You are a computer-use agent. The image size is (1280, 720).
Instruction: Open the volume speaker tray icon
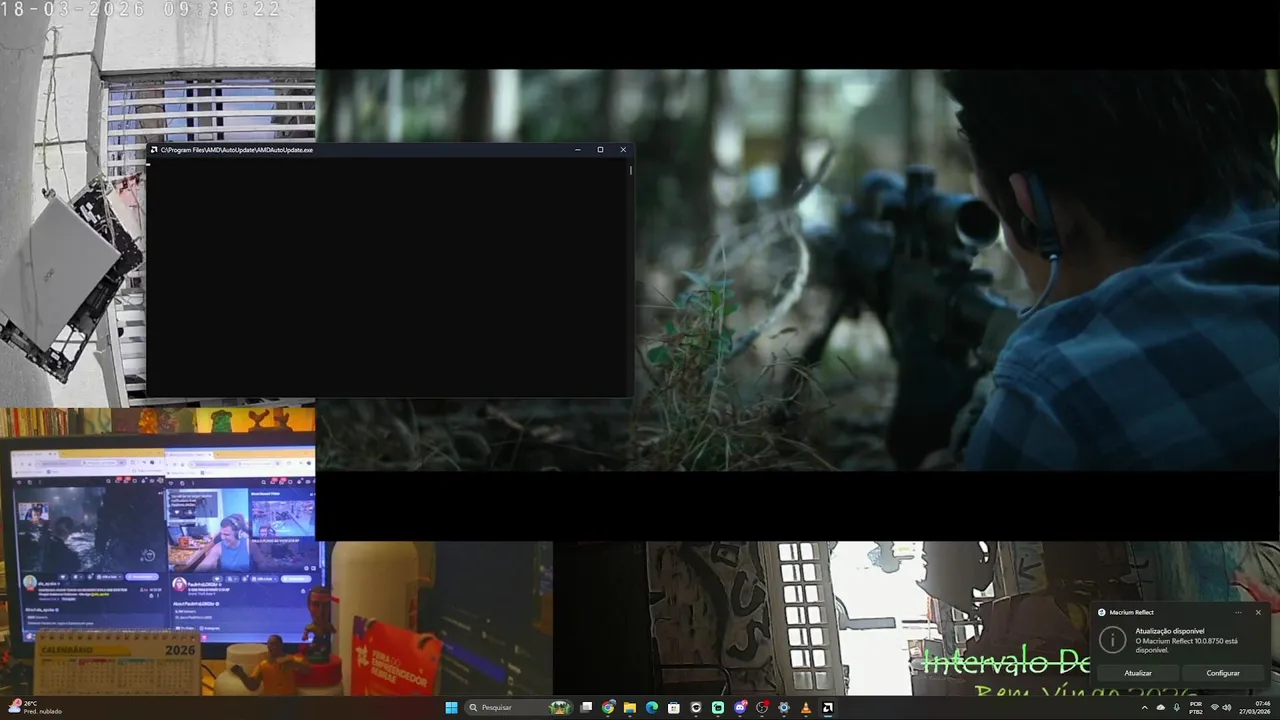1227,707
